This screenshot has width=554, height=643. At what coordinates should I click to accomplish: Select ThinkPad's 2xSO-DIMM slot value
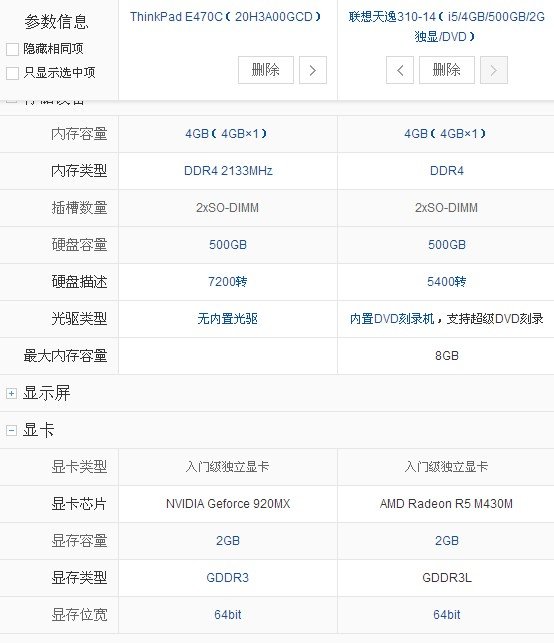227,207
